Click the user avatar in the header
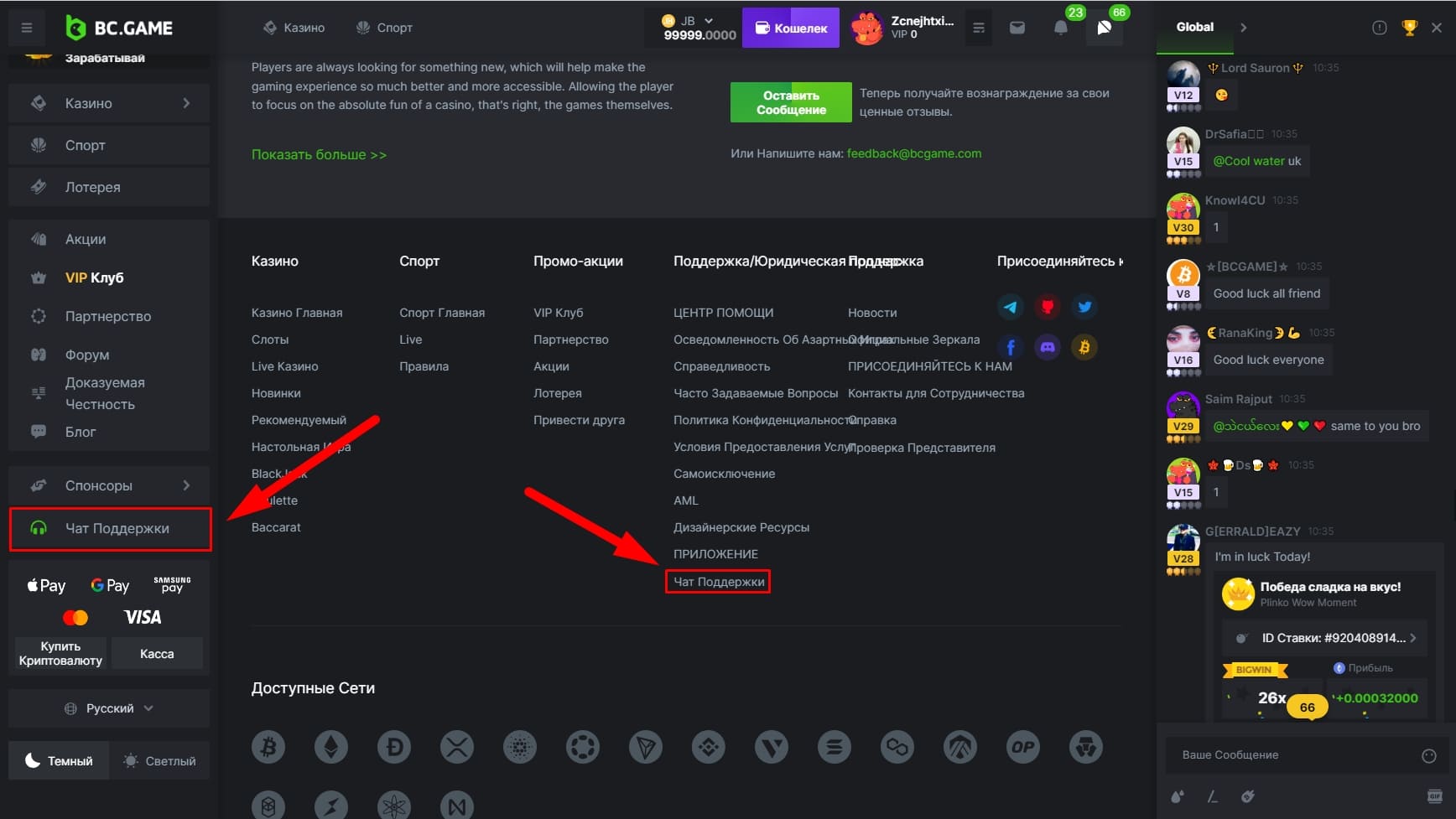The height and width of the screenshot is (819, 1456). (866, 28)
